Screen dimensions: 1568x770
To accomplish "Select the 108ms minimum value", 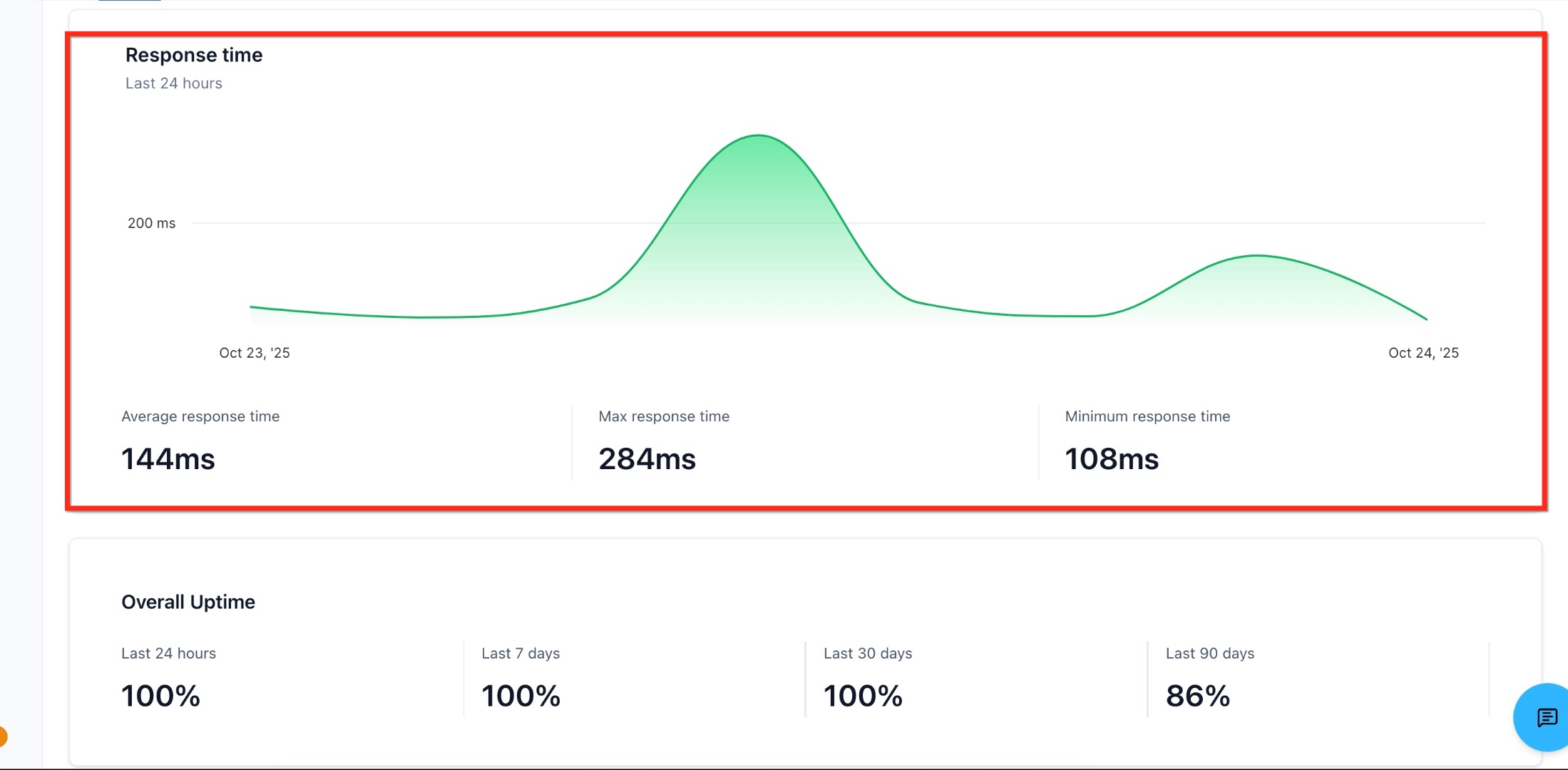I will point(1112,458).
